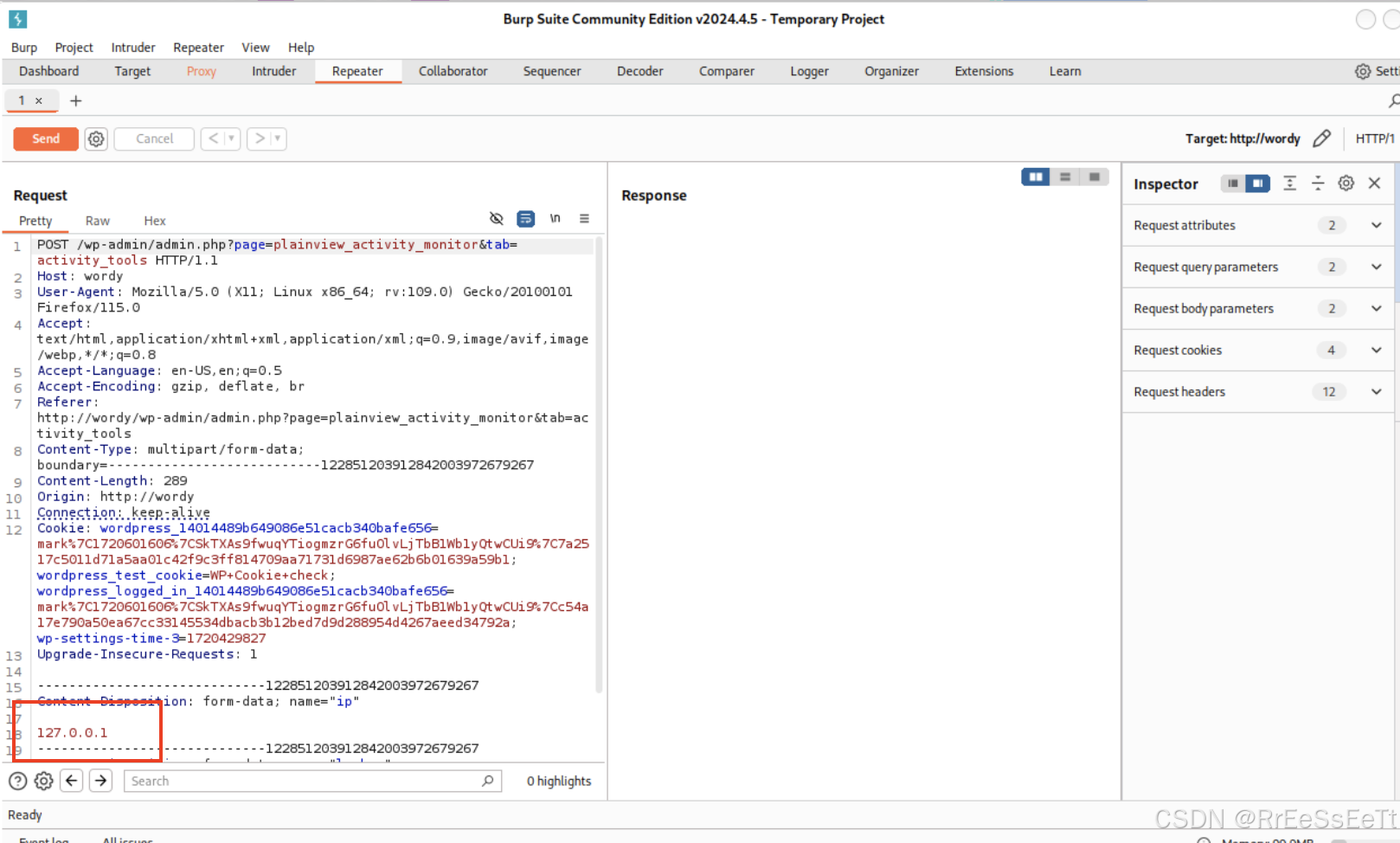The image size is (1400, 843).
Task: Add a new Repeater tab
Action: point(75,100)
